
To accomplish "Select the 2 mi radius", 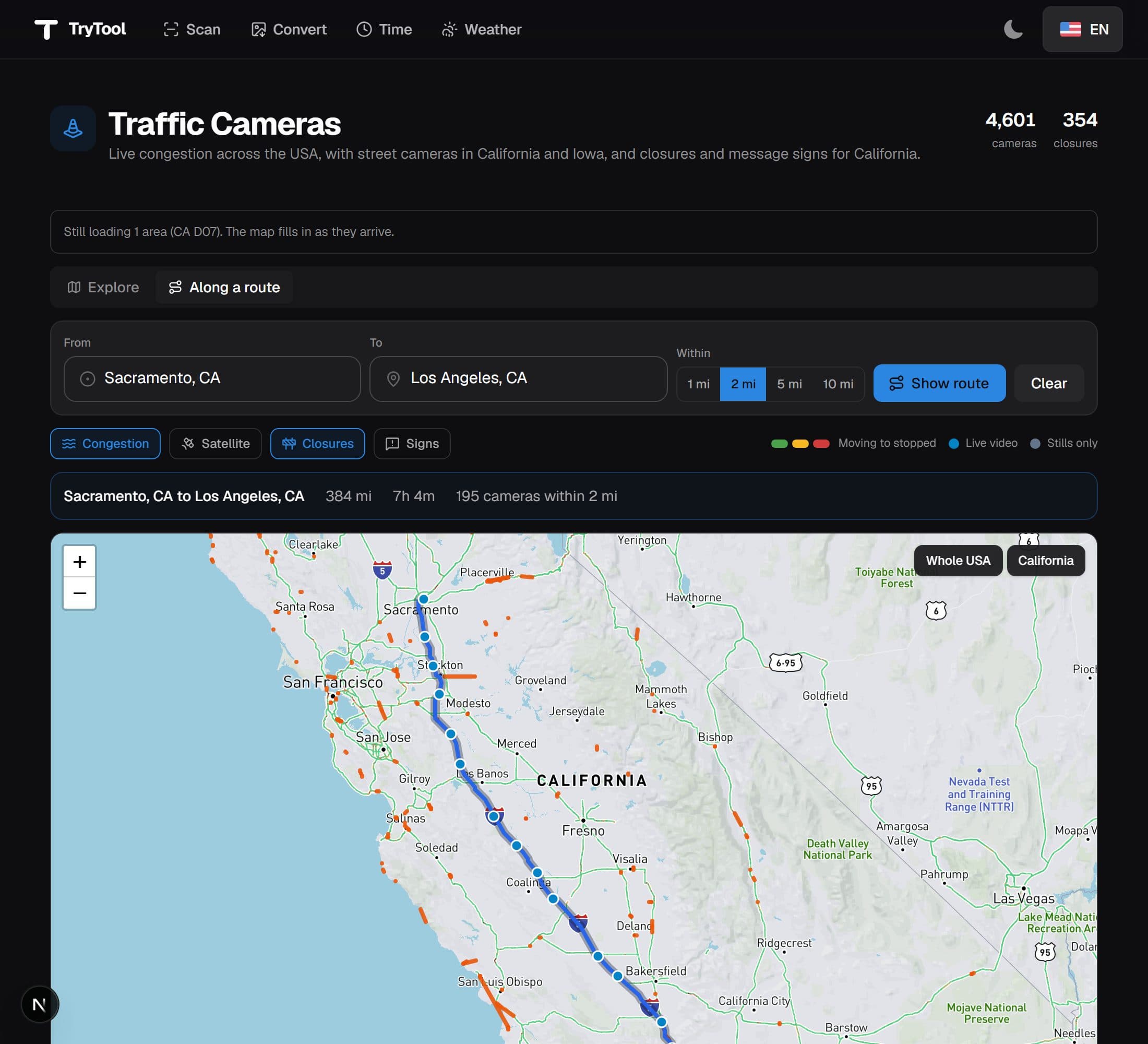I will pos(743,384).
